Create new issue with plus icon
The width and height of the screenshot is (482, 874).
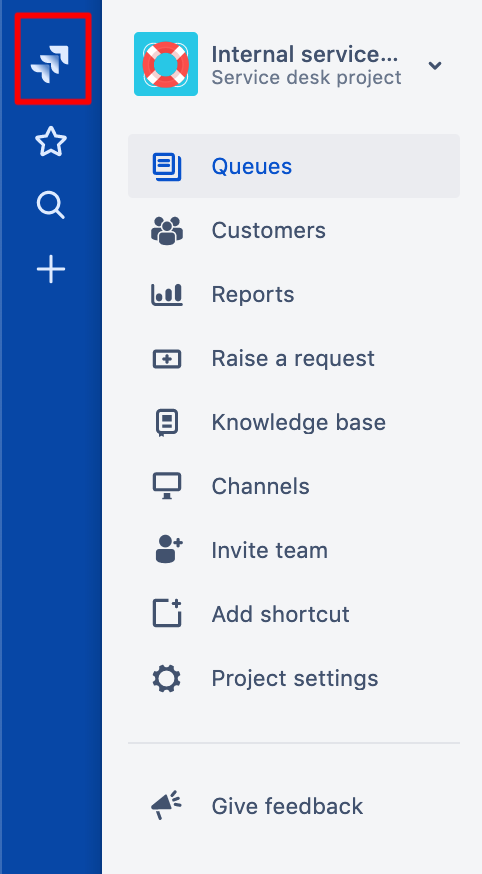(51, 269)
